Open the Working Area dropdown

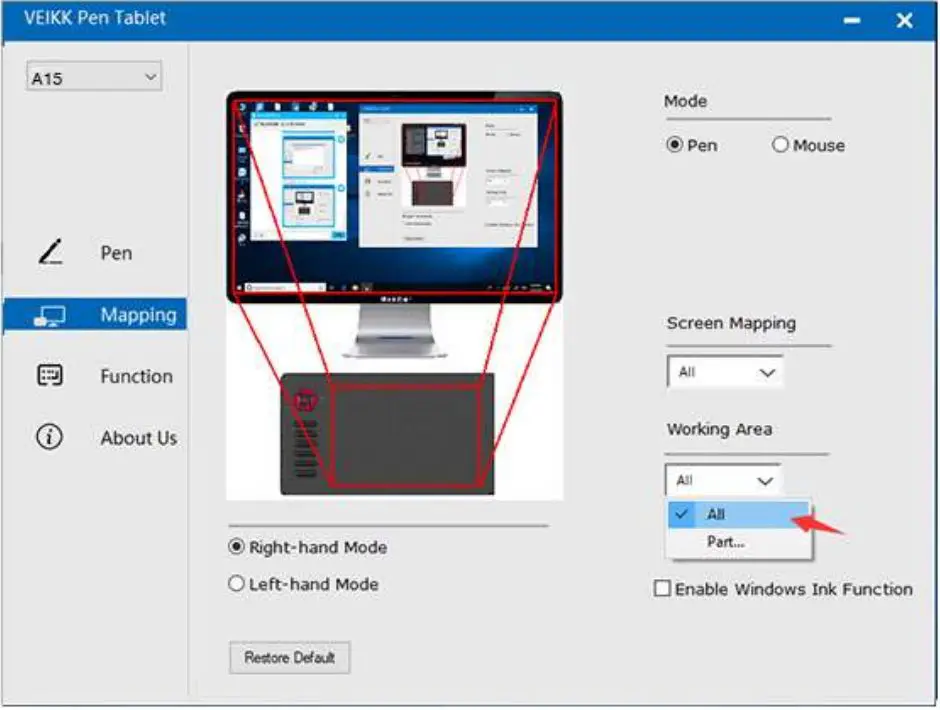click(725, 479)
